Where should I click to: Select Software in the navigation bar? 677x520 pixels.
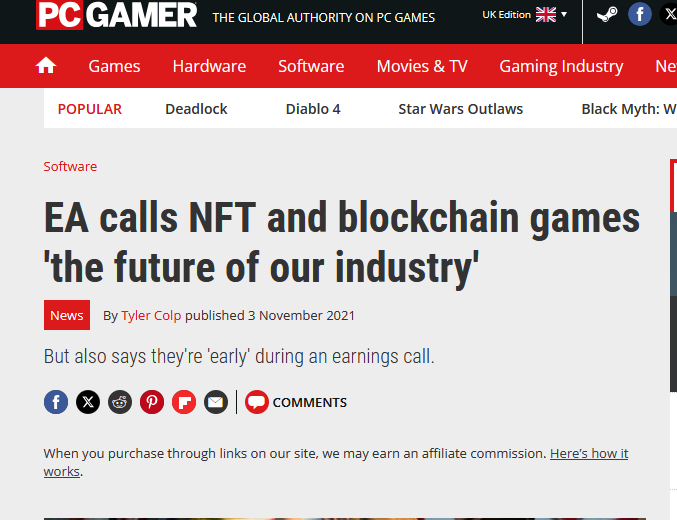pyautogui.click(x=311, y=66)
